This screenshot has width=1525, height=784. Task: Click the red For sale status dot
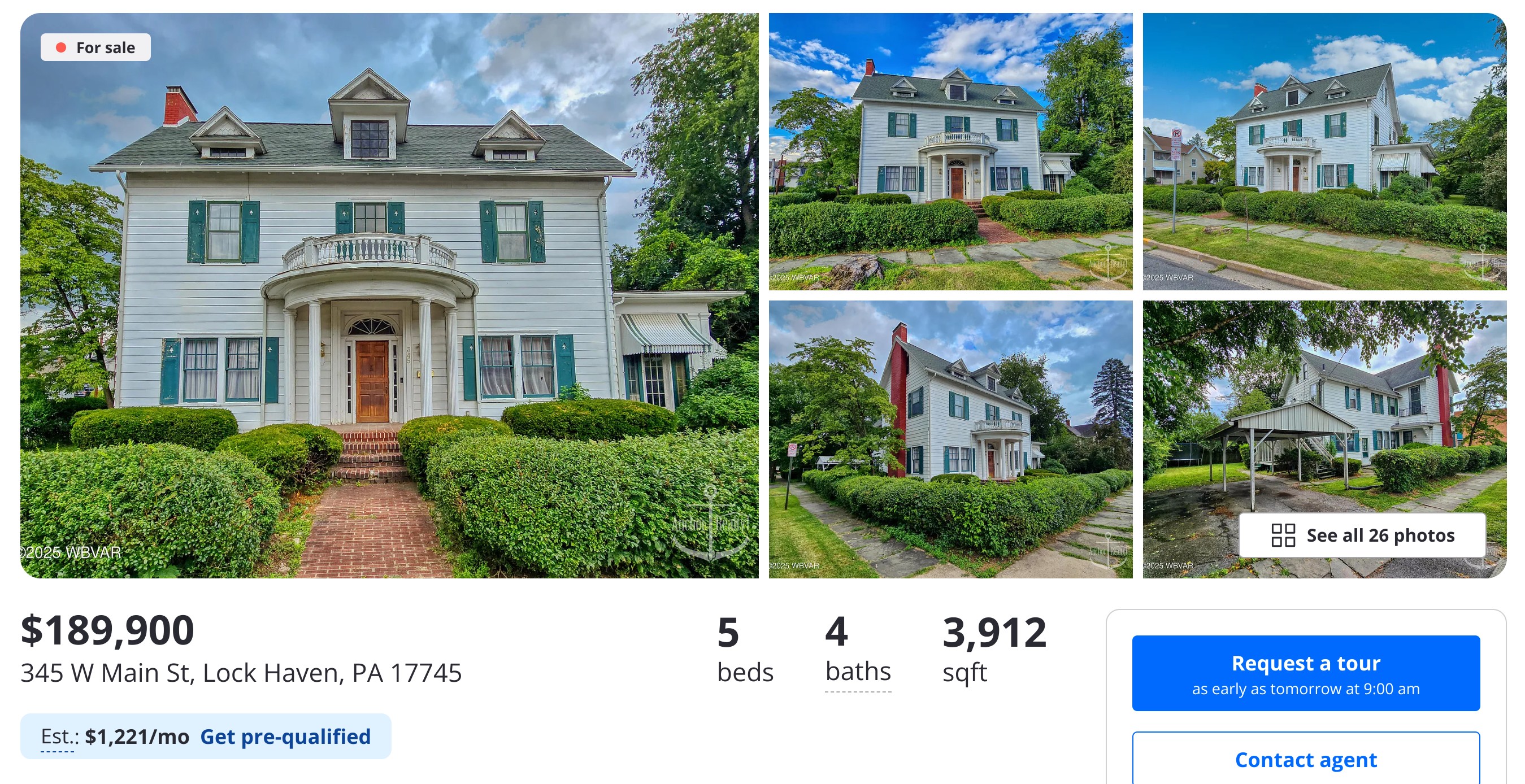click(x=61, y=47)
